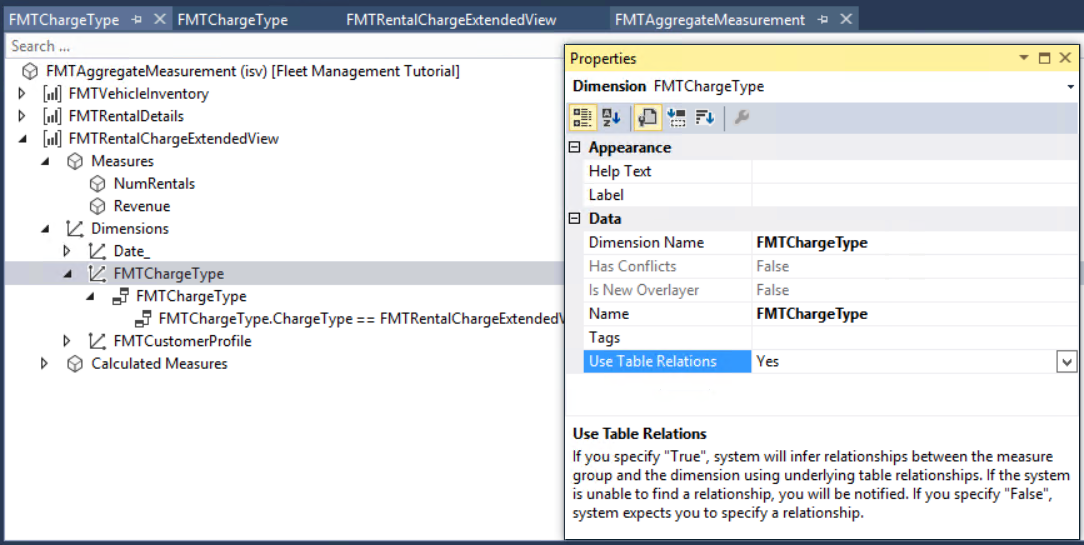
Task: Collapse the Dimensions node
Action: click(46, 229)
